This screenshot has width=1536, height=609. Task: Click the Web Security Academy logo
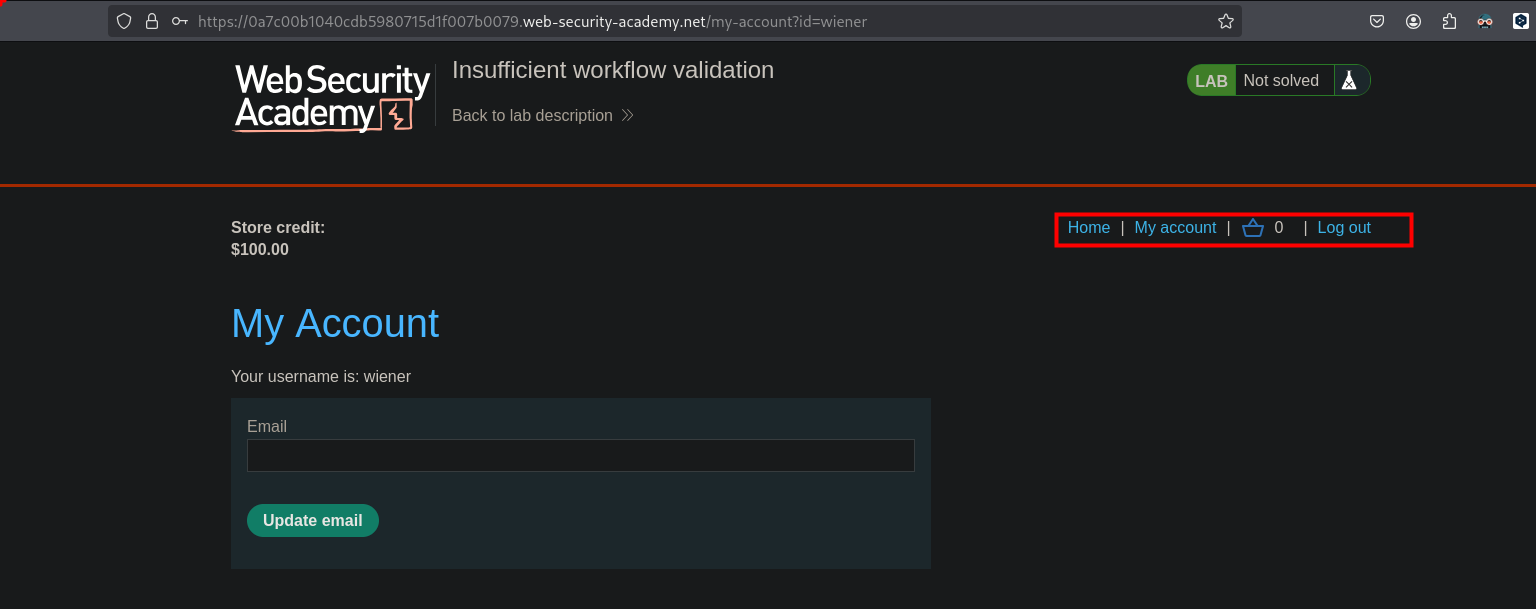pos(332,97)
